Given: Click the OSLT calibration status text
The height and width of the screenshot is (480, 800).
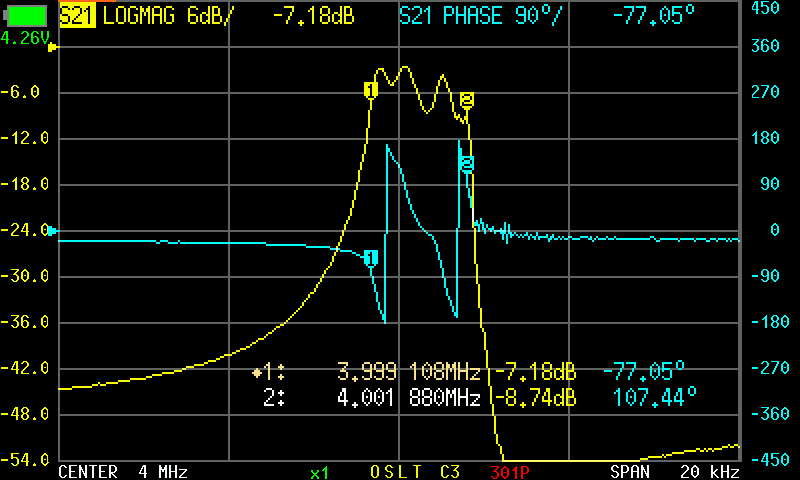Looking at the screenshot, I should point(396,472).
